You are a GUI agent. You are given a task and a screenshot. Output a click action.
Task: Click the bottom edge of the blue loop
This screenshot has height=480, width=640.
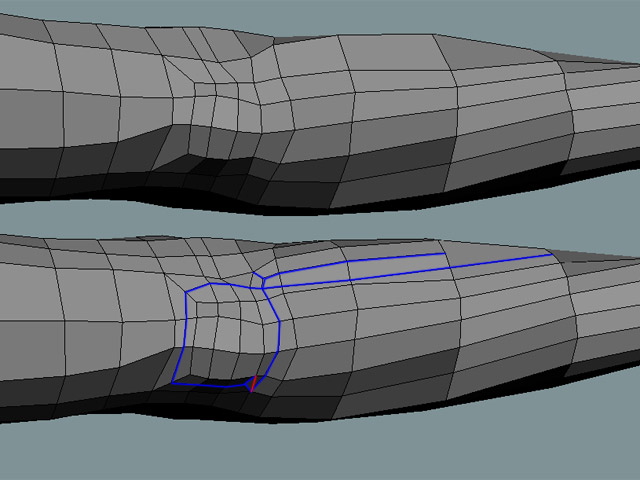[210, 384]
